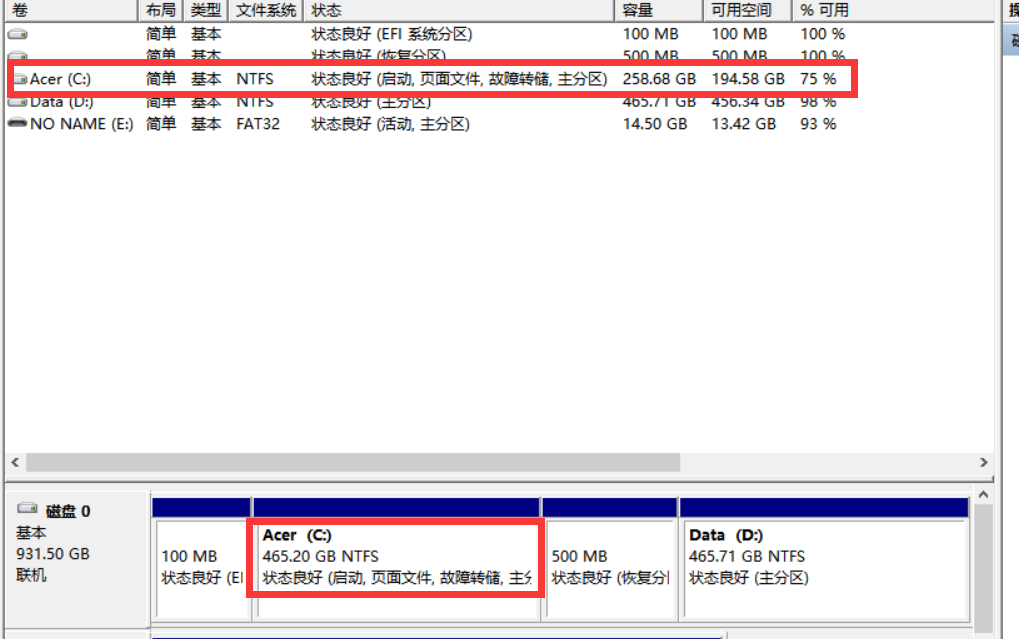This screenshot has height=639, width=1019.
Task: Click the horizontal scrollbar right arrow
Action: click(x=983, y=462)
